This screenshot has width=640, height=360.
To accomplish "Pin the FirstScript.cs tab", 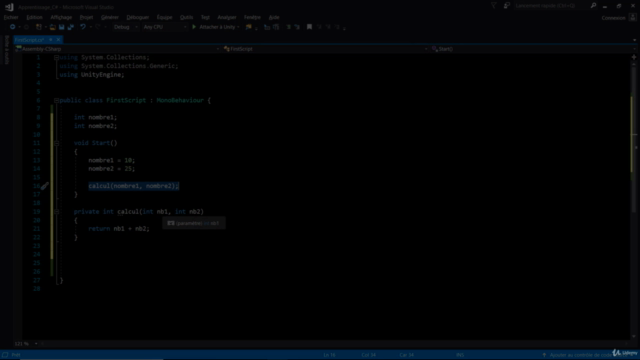I will point(51,40).
